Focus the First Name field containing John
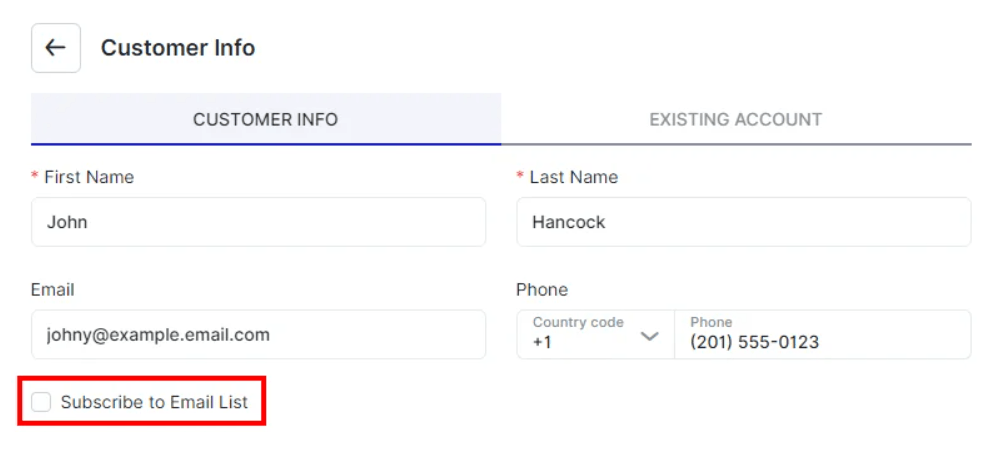Viewport: 989px width, 452px height. 258,222
